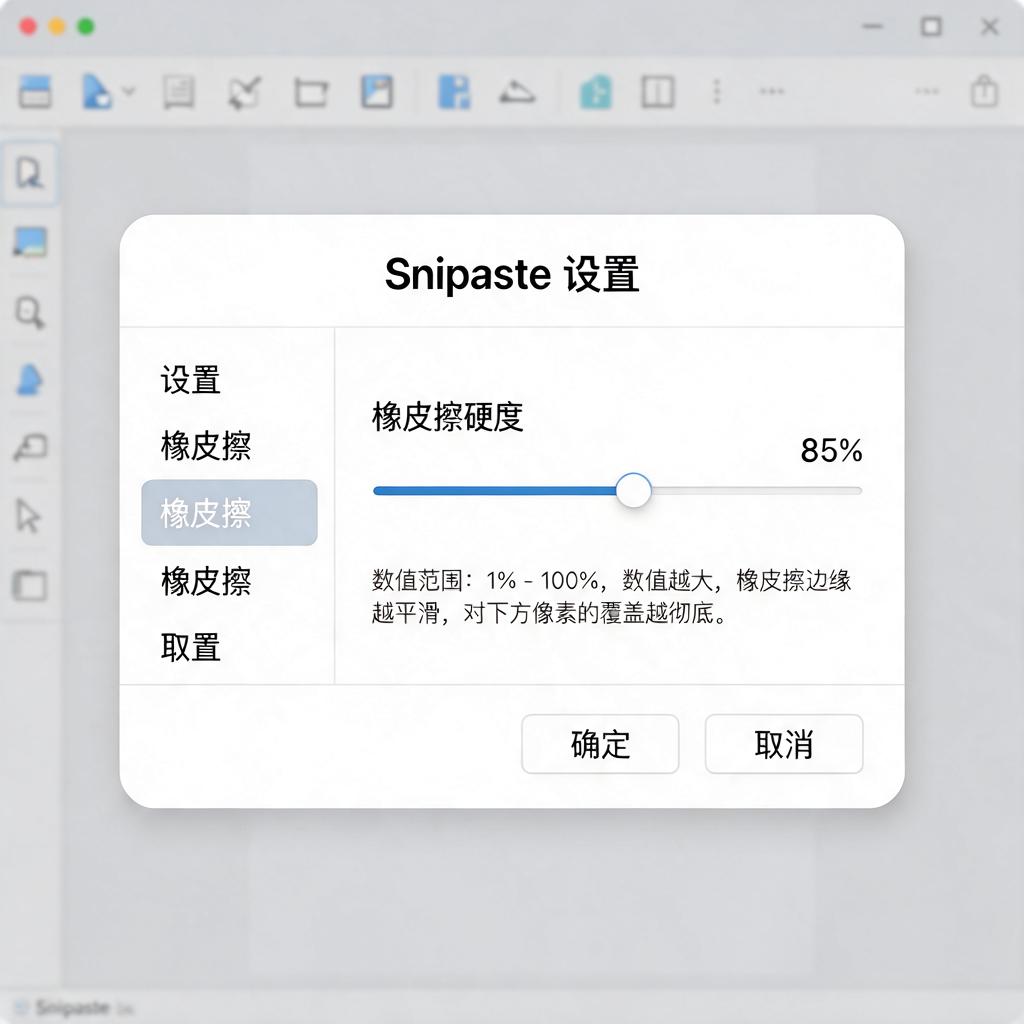
Task: Click the blue window icon at toolbar start
Action: [35, 91]
